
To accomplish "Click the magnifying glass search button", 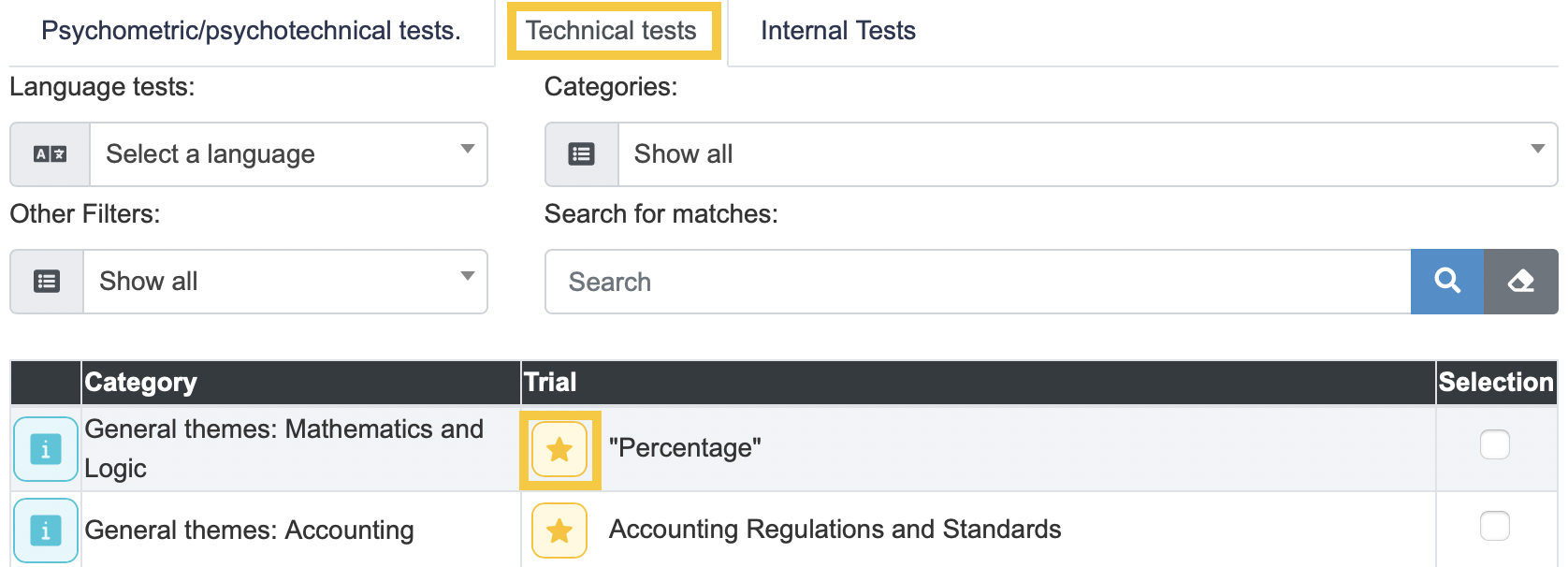I will pyautogui.click(x=1447, y=282).
